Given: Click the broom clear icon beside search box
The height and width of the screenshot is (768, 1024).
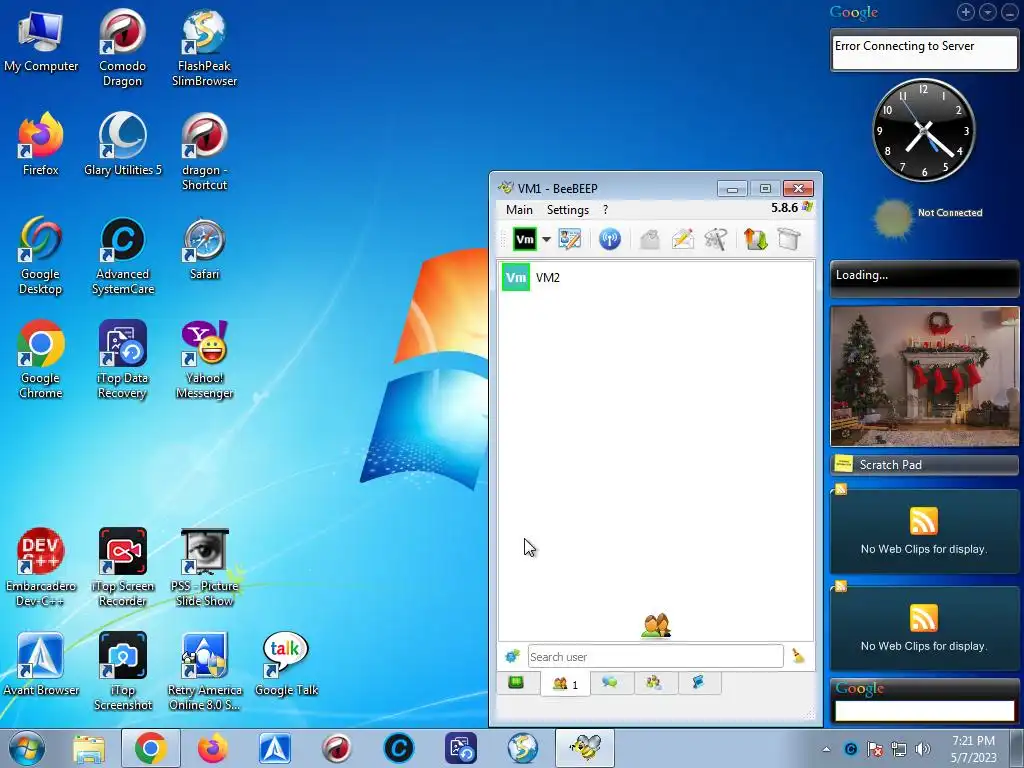Looking at the screenshot, I should pyautogui.click(x=798, y=656).
